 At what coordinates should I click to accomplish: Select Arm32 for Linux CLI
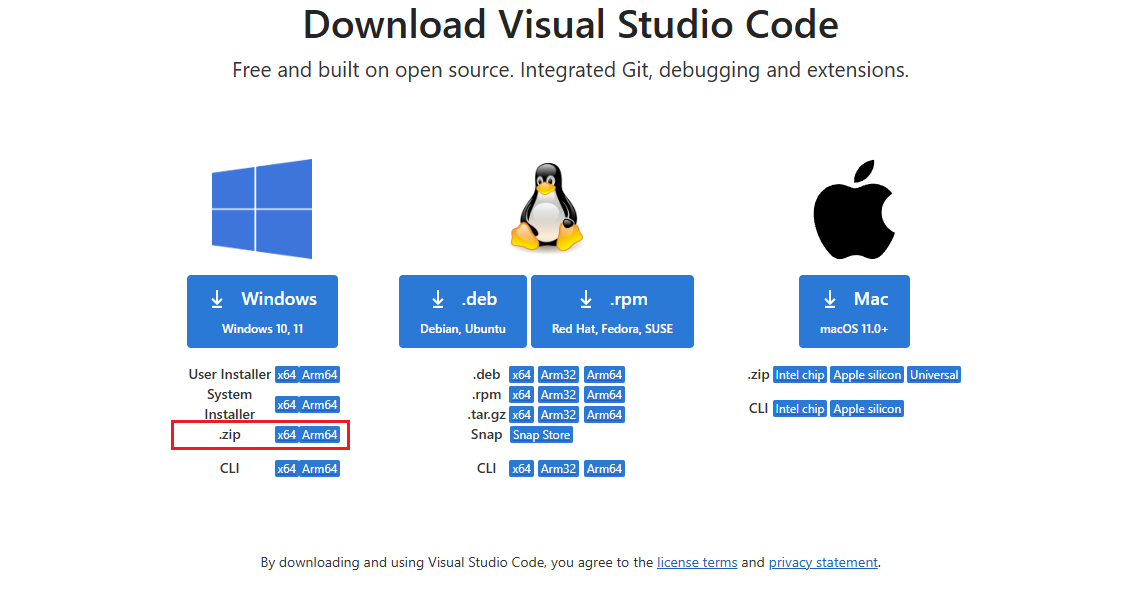coord(558,469)
